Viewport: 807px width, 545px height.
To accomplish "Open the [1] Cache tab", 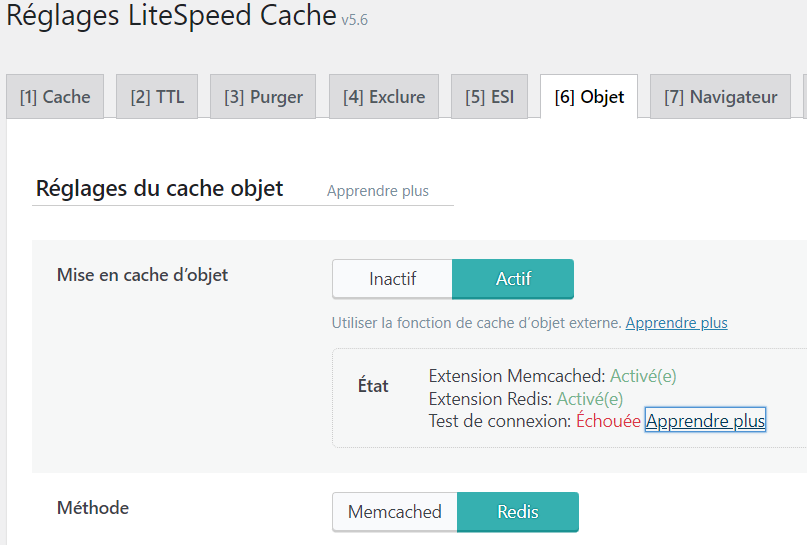I will coord(55,97).
